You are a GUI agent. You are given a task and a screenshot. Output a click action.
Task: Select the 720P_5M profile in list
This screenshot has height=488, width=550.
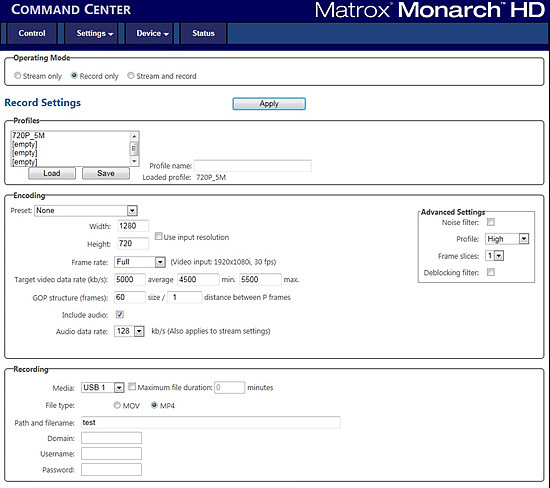click(70, 136)
